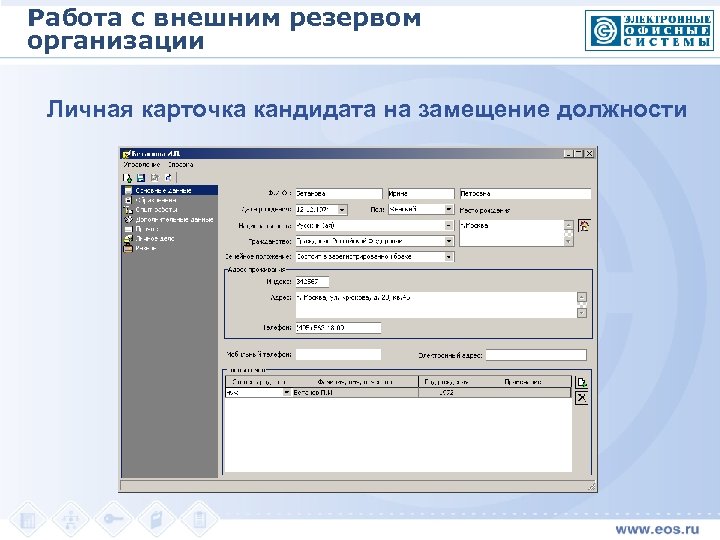
Task: Select Дополнительные данные in the sidebar
Action: tap(174, 219)
